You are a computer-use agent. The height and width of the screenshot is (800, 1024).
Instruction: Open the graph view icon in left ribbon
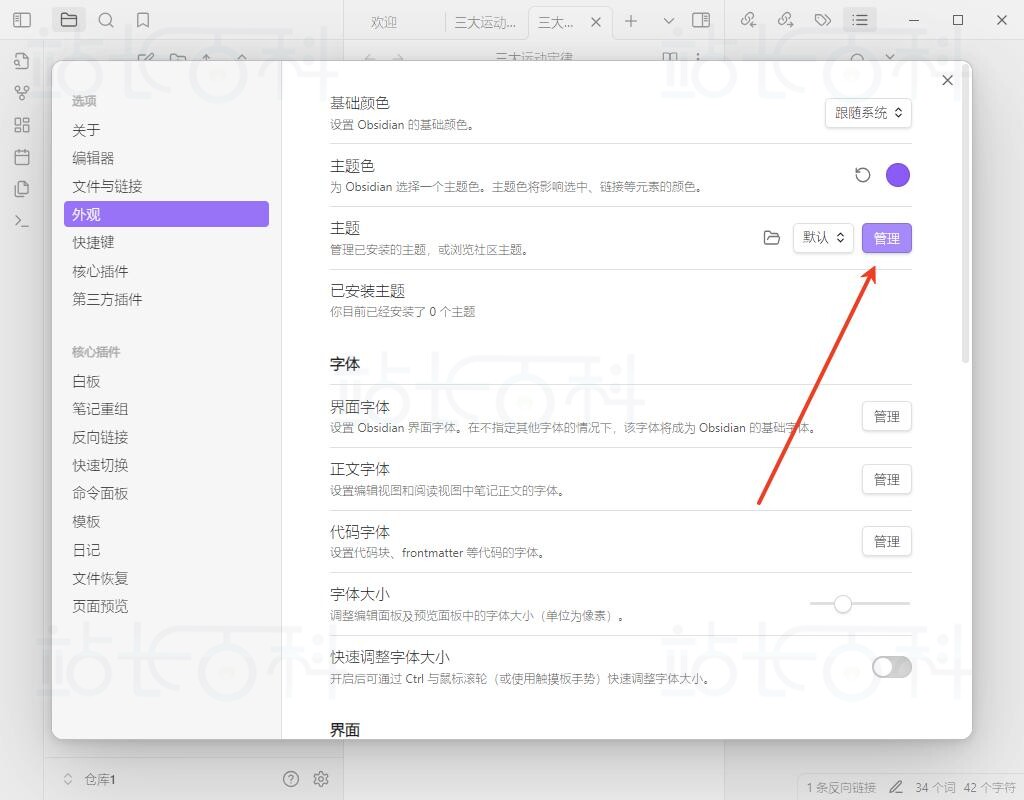[x=21, y=92]
